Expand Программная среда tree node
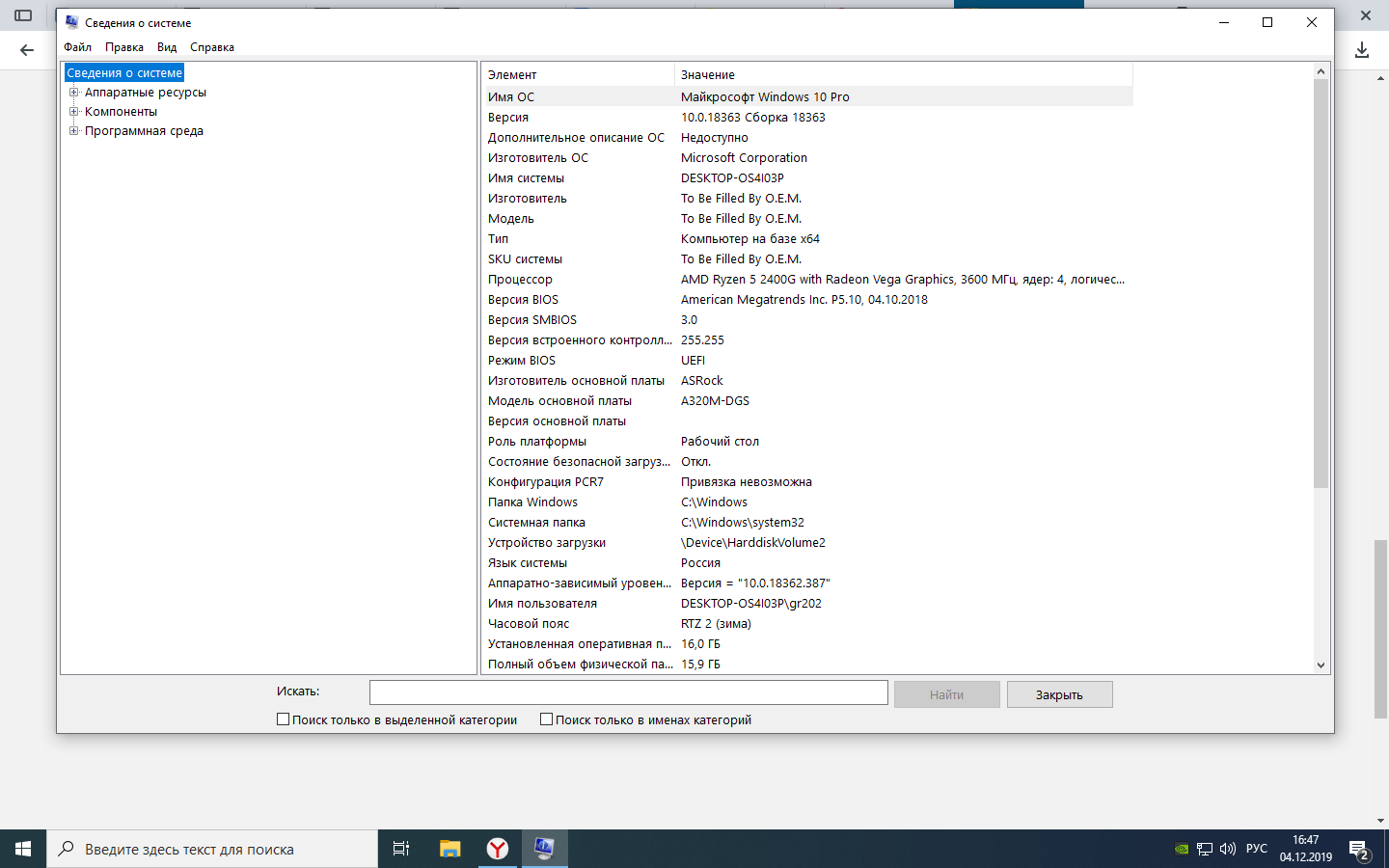1389x868 pixels. pyautogui.click(x=73, y=131)
